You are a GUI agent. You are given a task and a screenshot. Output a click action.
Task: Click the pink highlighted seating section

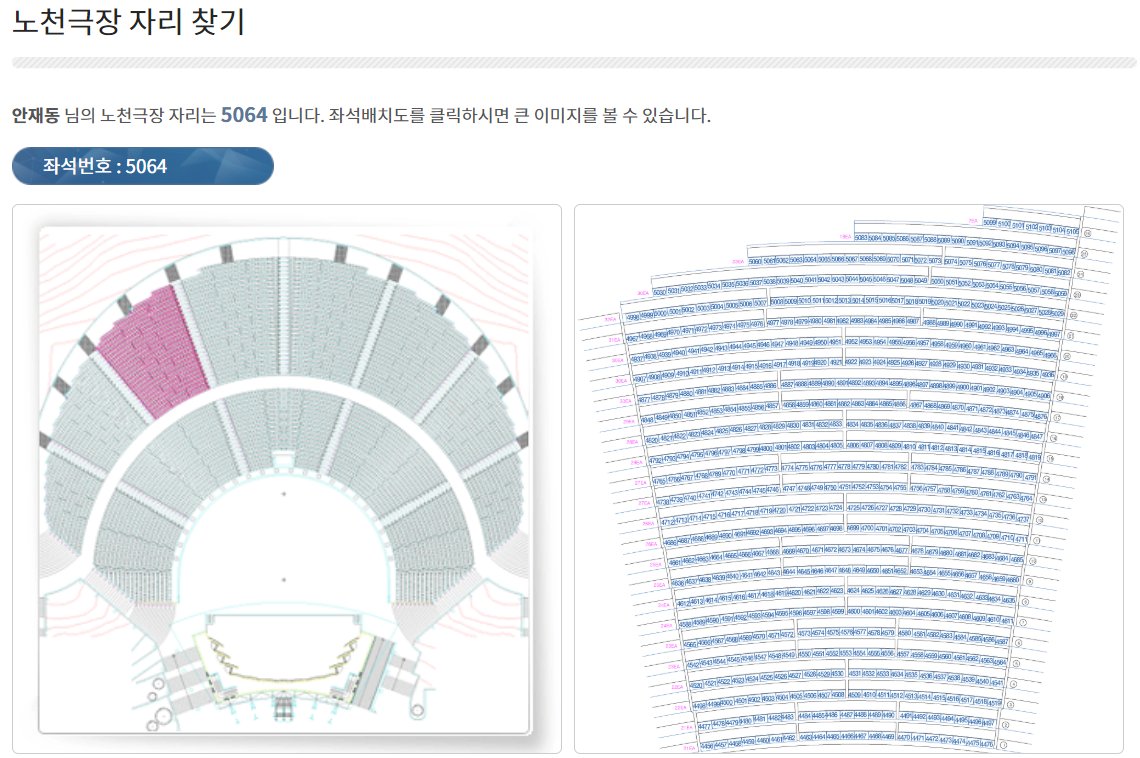coord(150,345)
